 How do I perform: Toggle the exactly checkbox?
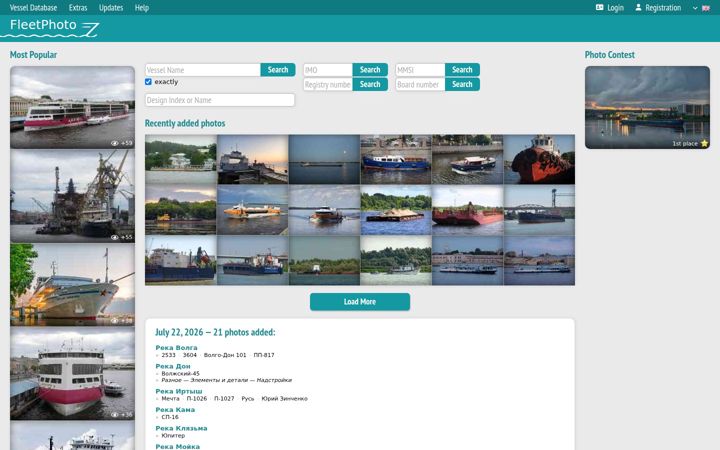point(148,82)
